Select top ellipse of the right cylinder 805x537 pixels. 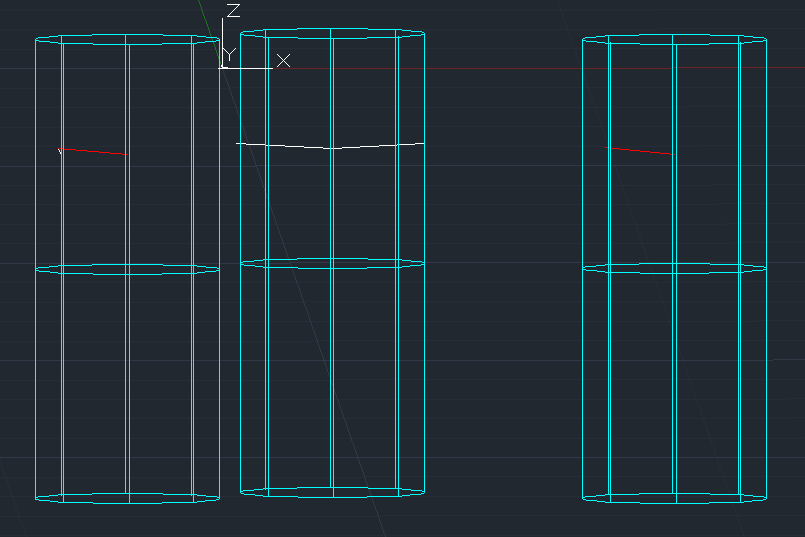675,40
